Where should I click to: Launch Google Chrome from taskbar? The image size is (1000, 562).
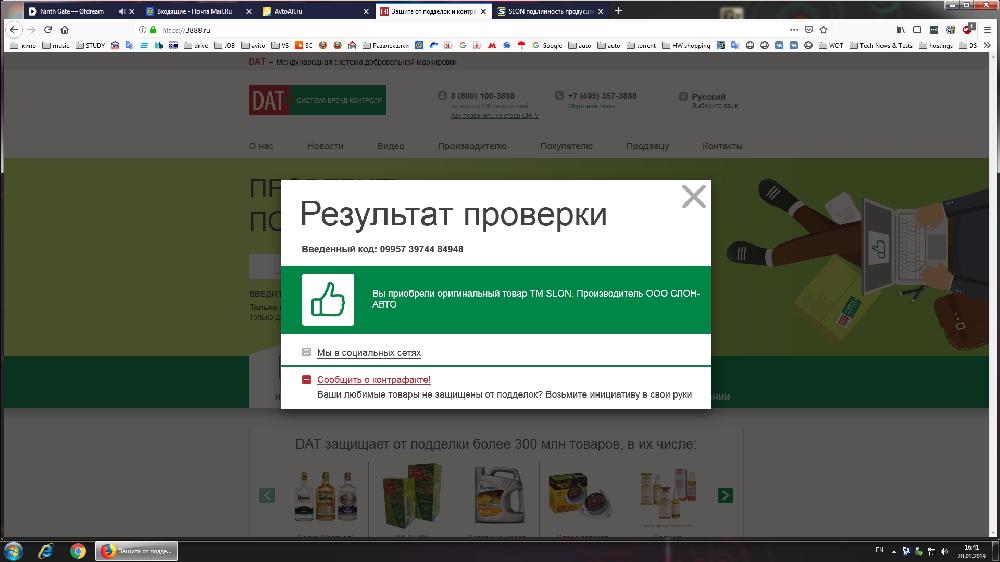point(78,551)
